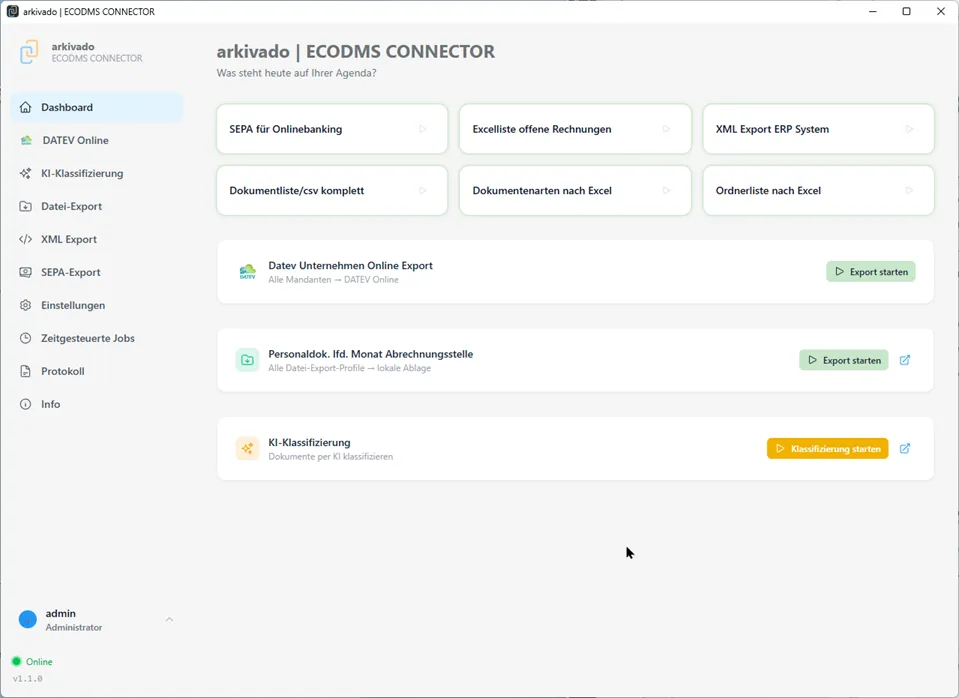
Task: Open the Einstellungen settings page
Action: [97, 305]
